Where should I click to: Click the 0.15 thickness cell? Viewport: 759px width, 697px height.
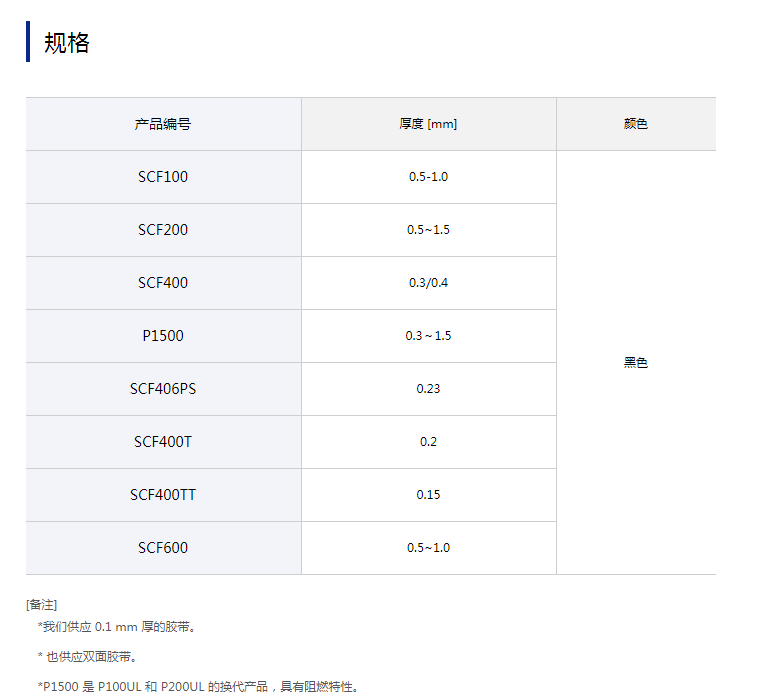coord(428,495)
